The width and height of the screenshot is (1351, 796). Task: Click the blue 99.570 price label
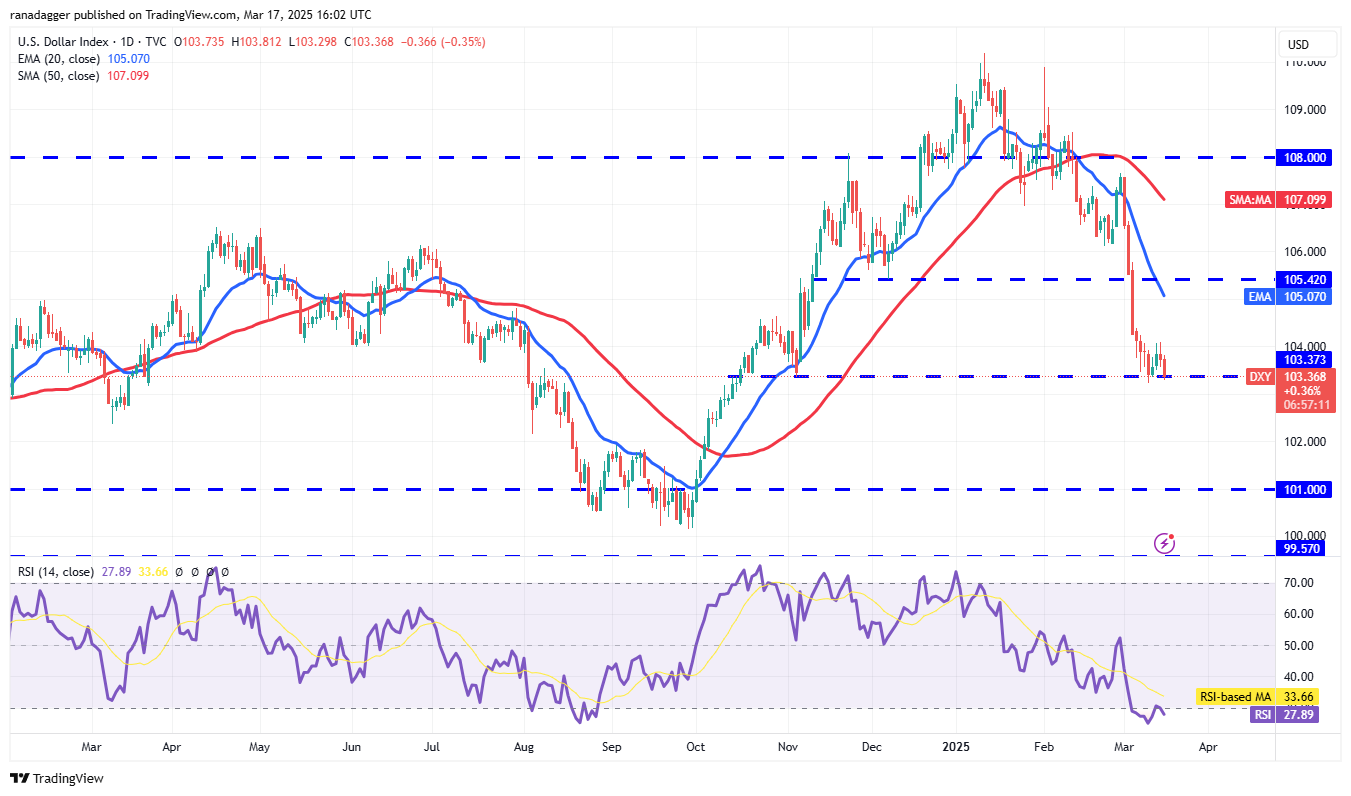pyautogui.click(x=1303, y=547)
